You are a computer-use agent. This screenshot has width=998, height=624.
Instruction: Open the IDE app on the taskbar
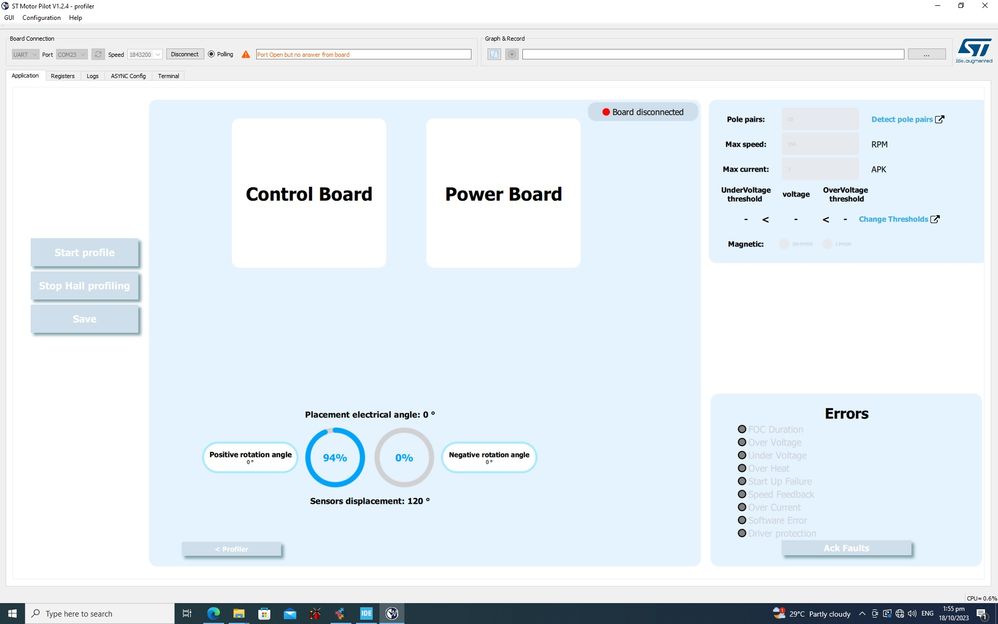pyautogui.click(x=366, y=613)
